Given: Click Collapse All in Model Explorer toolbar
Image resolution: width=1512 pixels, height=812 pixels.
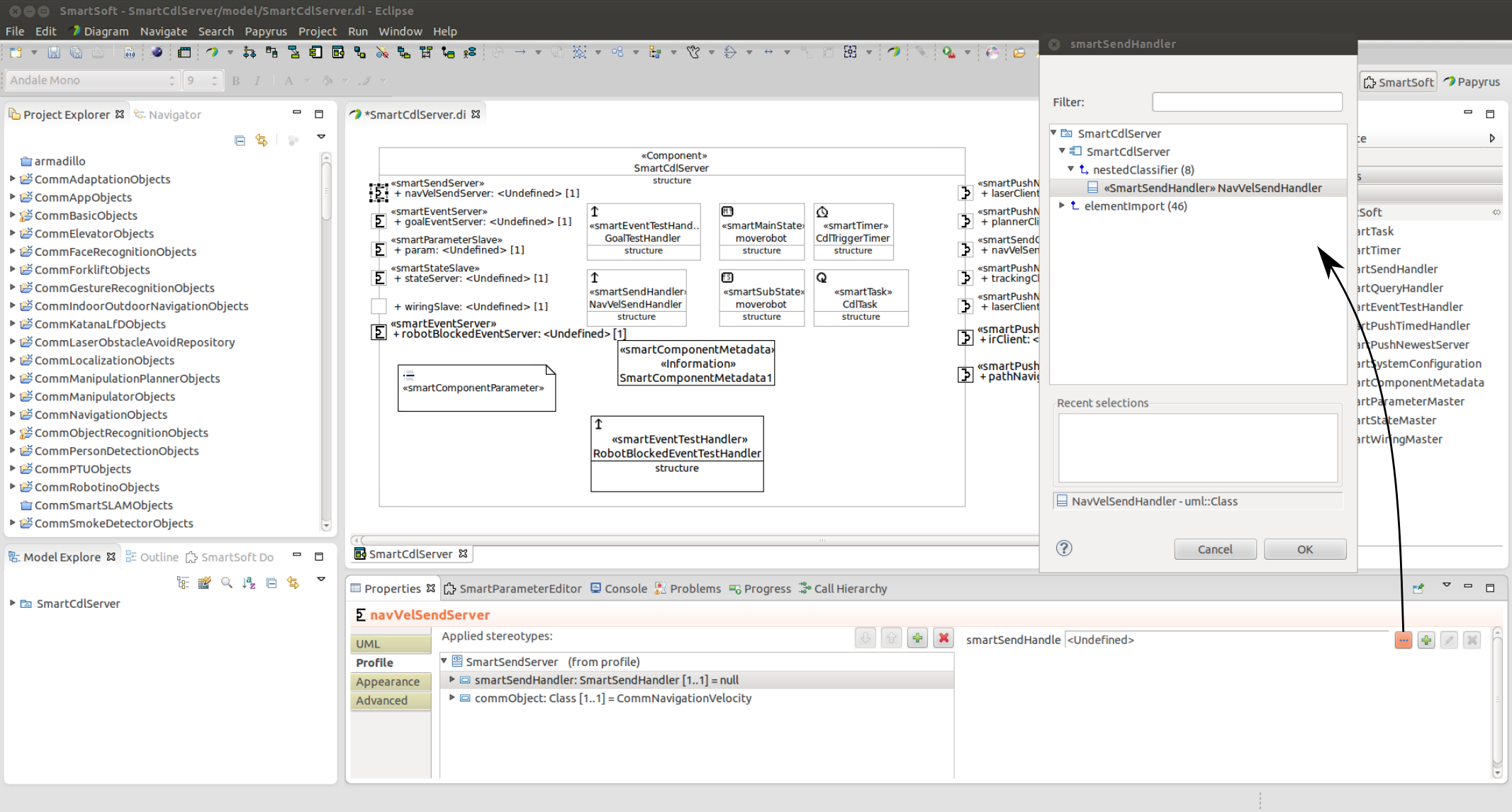Looking at the screenshot, I should point(271,582).
